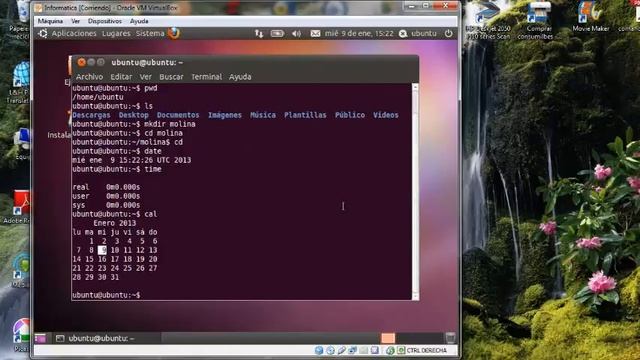Open the Terminal menu in terminal menubar
The width and height of the screenshot is (640, 360).
[x=207, y=77]
